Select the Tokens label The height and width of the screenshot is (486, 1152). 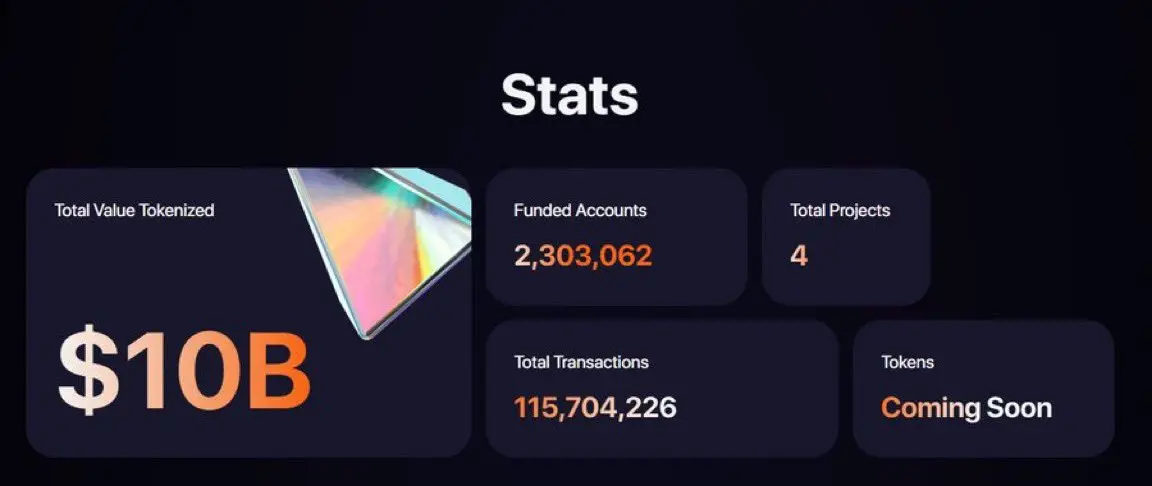coord(907,361)
